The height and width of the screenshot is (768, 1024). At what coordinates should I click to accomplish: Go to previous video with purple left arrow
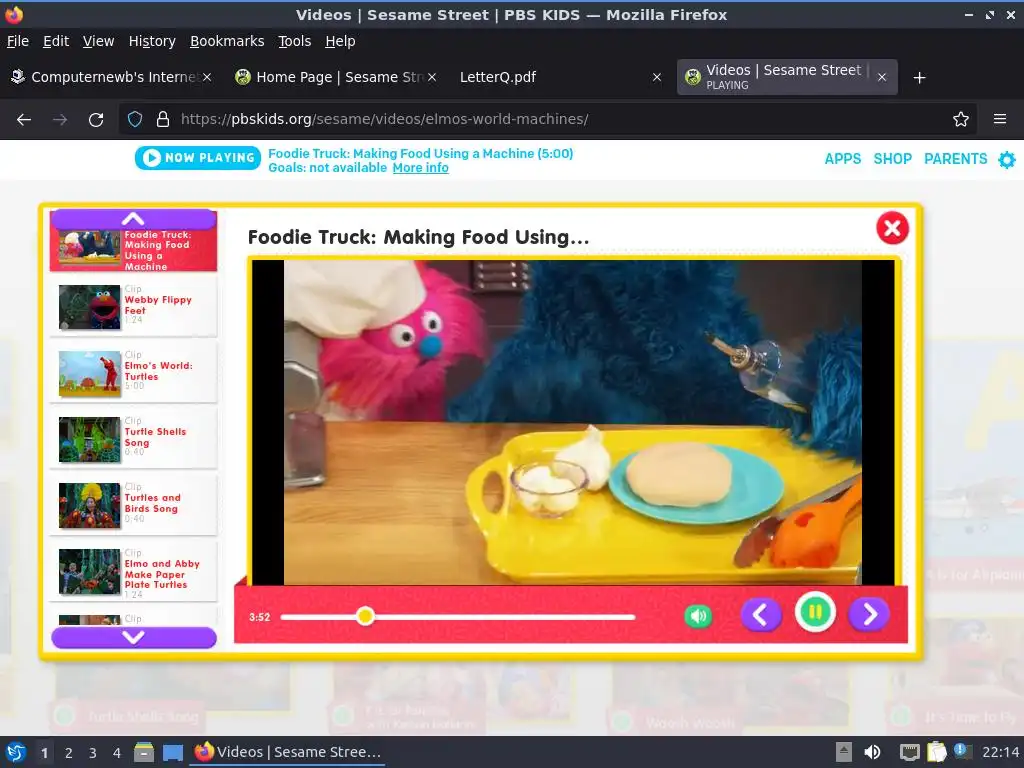761,615
